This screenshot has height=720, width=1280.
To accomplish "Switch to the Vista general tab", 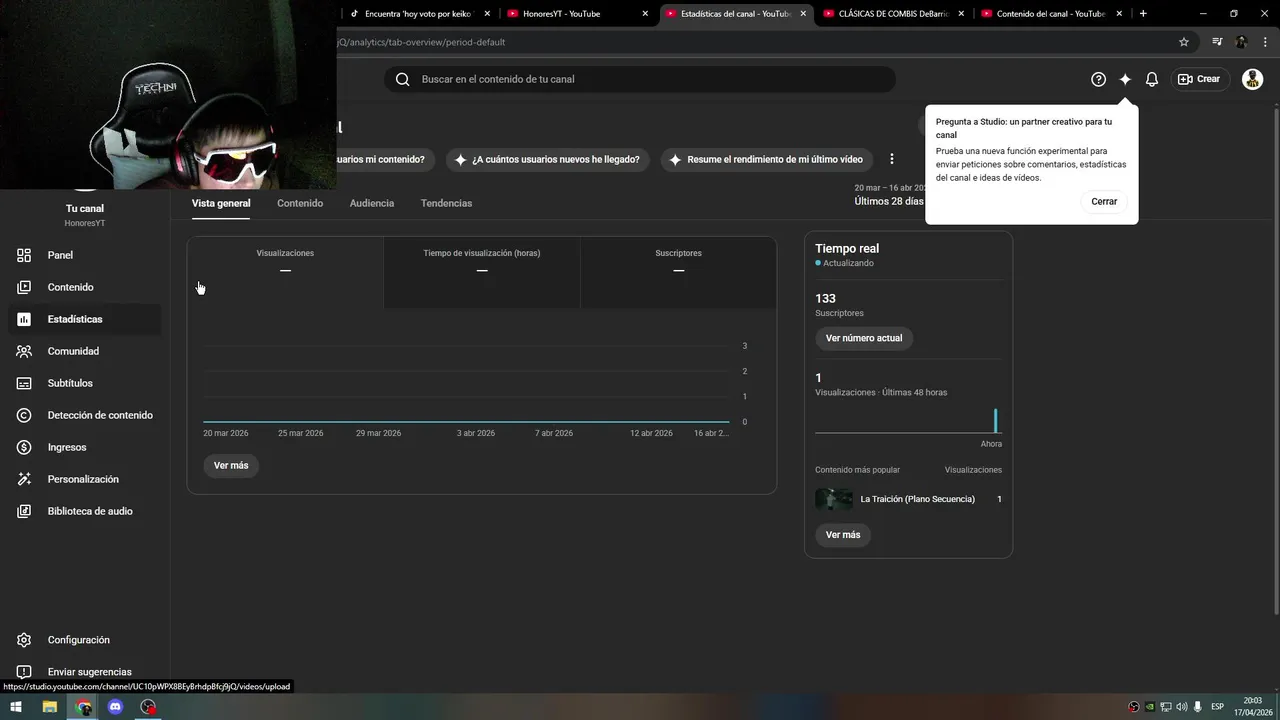I will (x=221, y=203).
